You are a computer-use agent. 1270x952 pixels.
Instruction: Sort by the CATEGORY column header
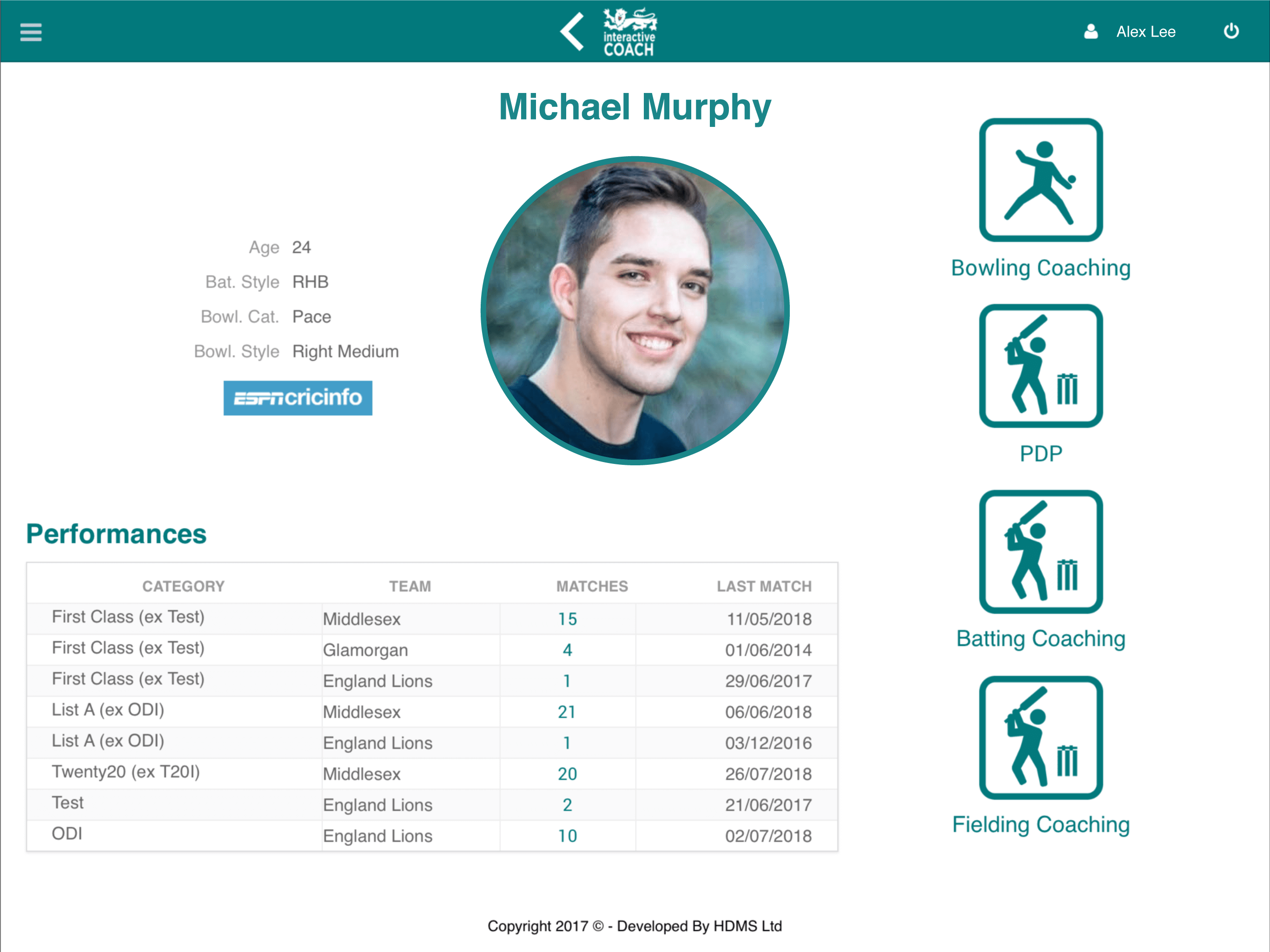(x=183, y=586)
